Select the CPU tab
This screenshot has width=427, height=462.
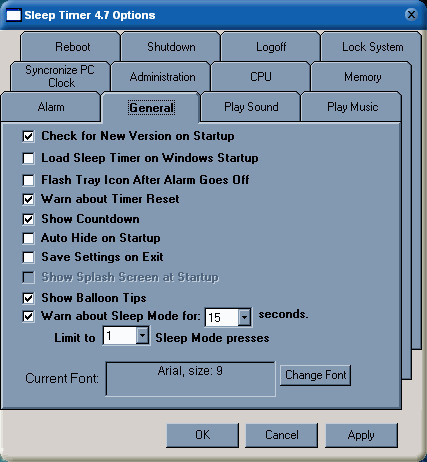261,77
